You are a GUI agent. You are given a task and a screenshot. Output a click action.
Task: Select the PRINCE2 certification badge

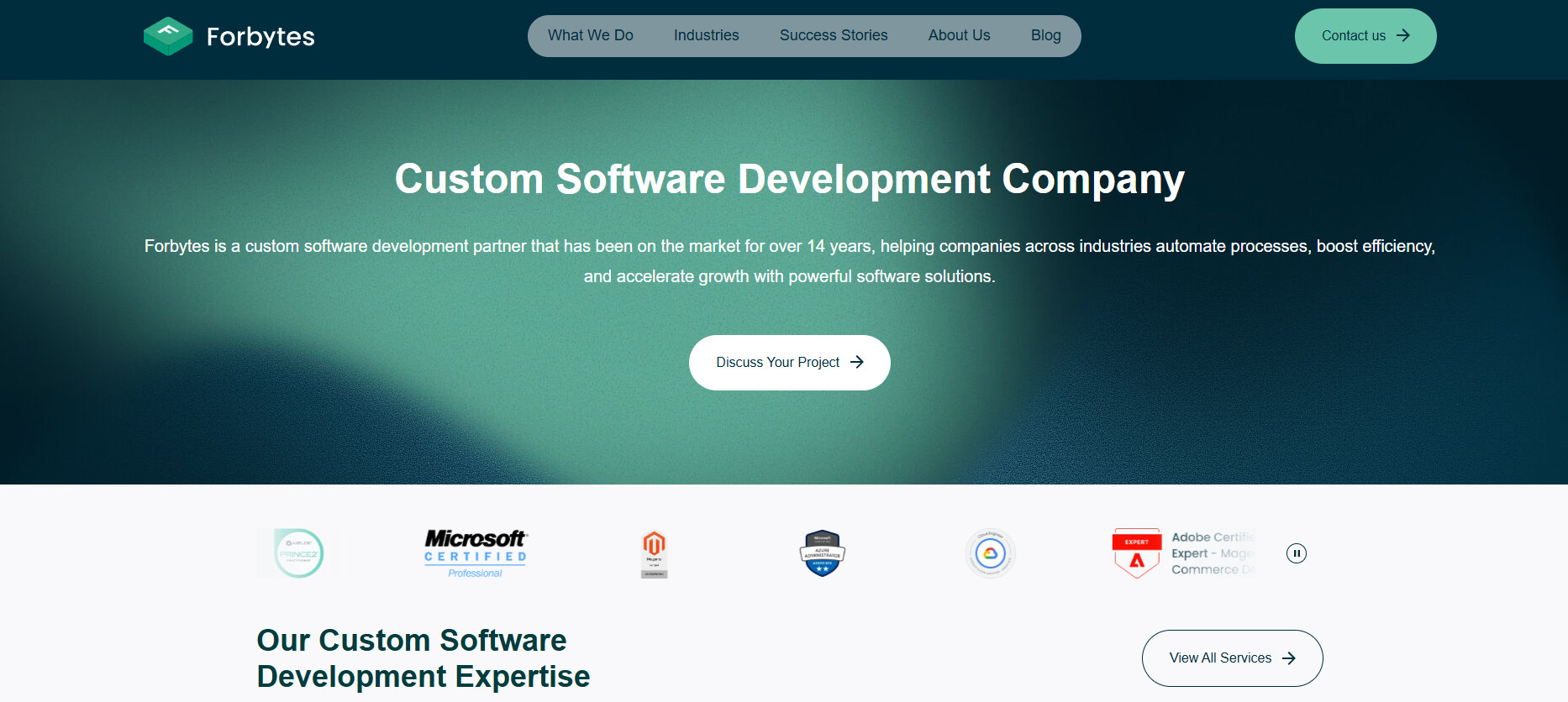(x=299, y=553)
